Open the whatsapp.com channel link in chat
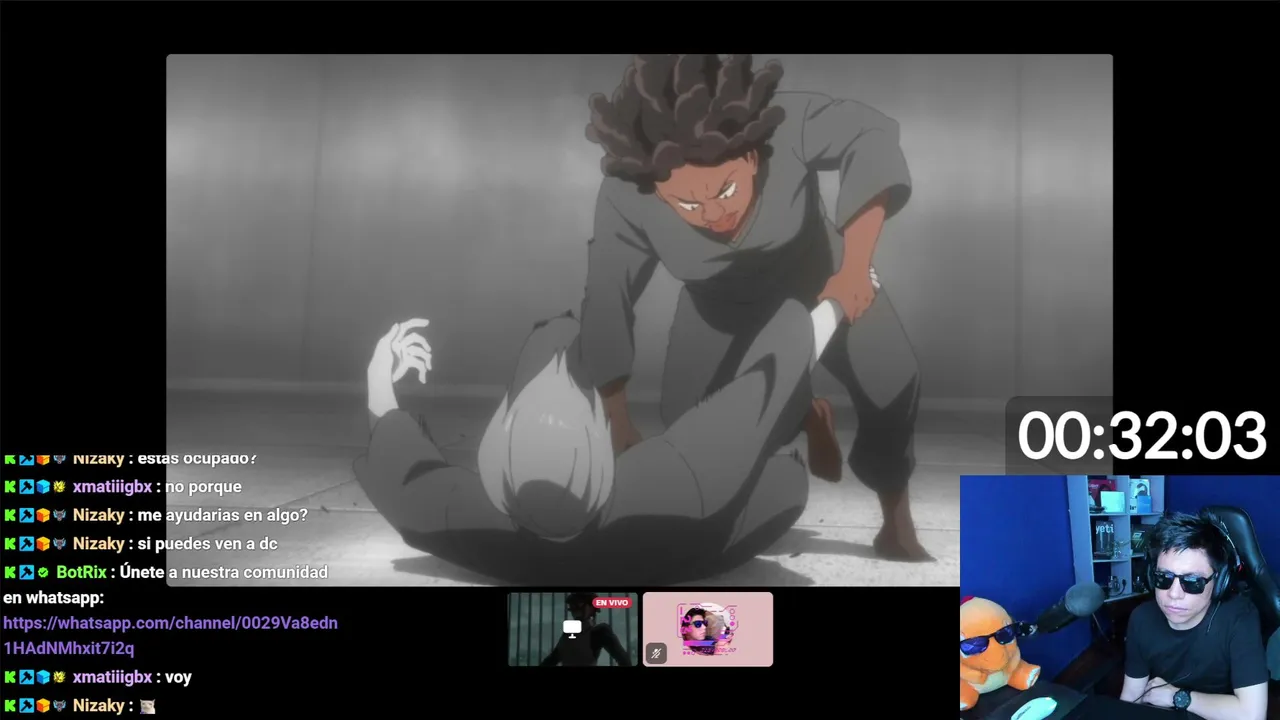Screen dimensions: 1280x720 click(x=170, y=635)
